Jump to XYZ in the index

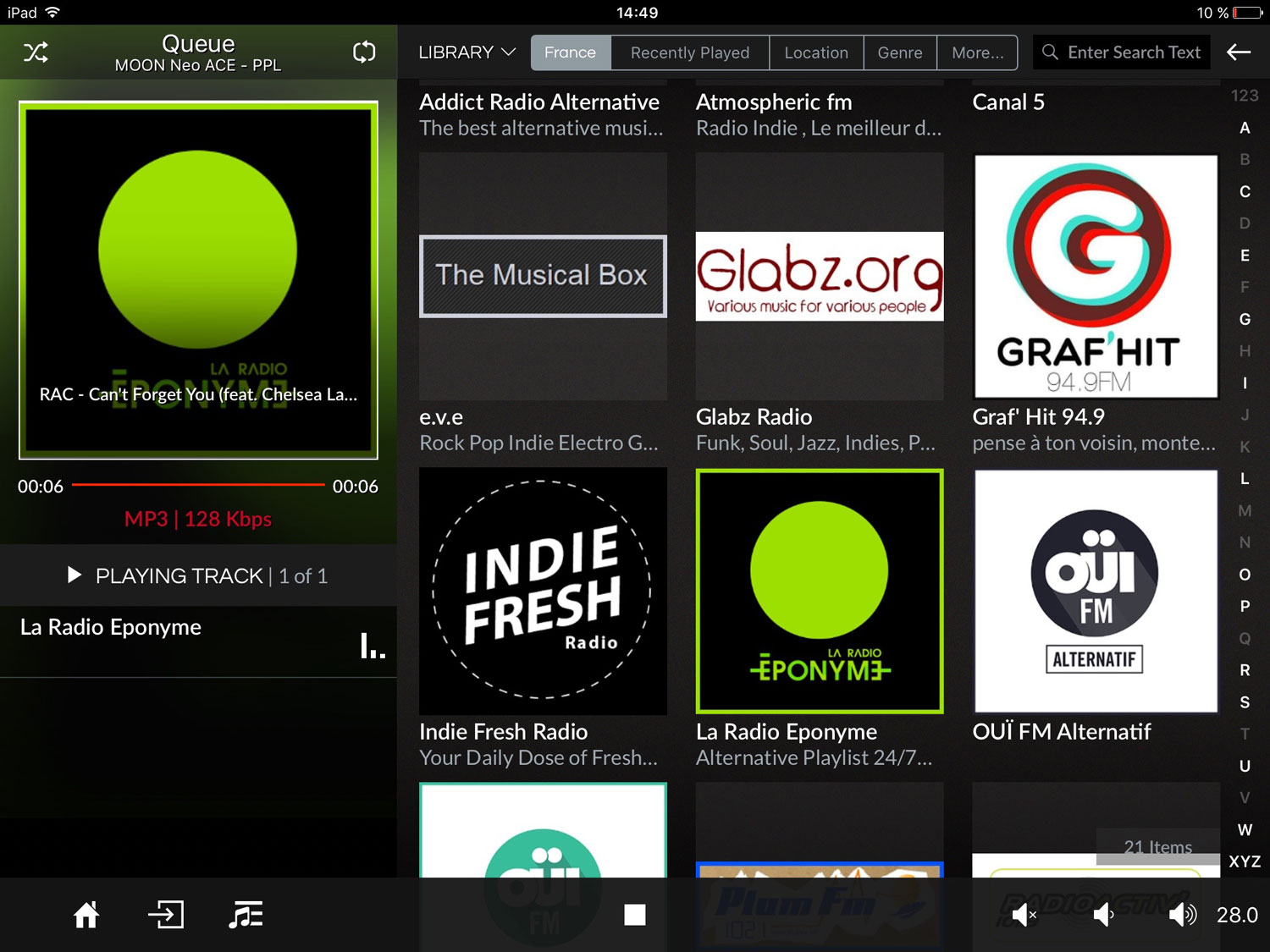(x=1245, y=861)
